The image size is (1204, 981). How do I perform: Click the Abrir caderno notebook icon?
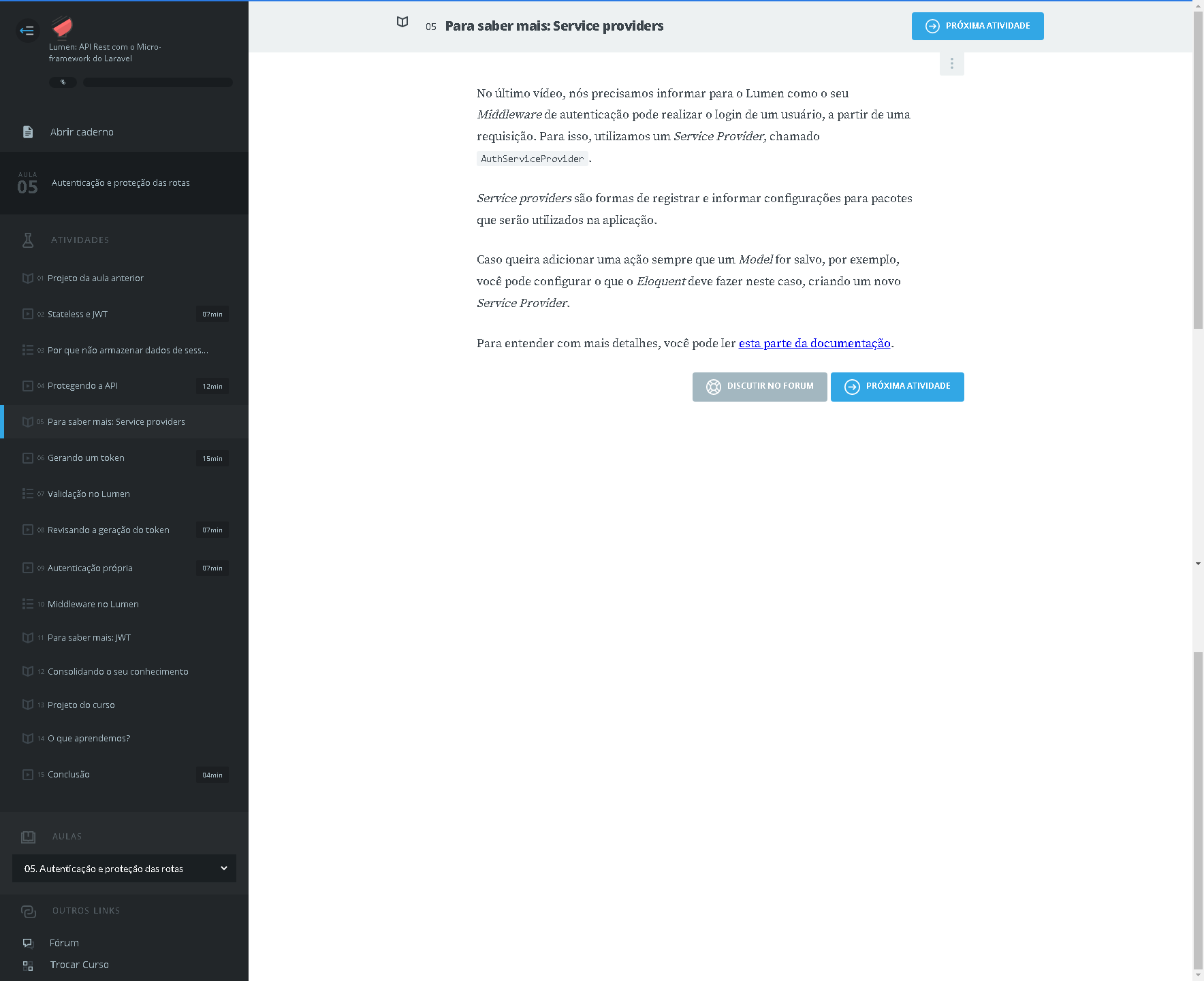(x=28, y=132)
